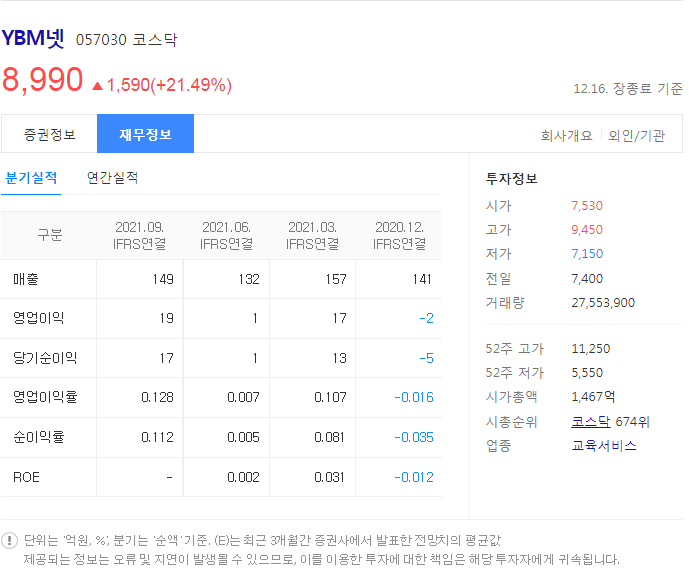Click the exclamation notice icon
Image resolution: width=689 pixels, height=571 pixels.
[10, 540]
